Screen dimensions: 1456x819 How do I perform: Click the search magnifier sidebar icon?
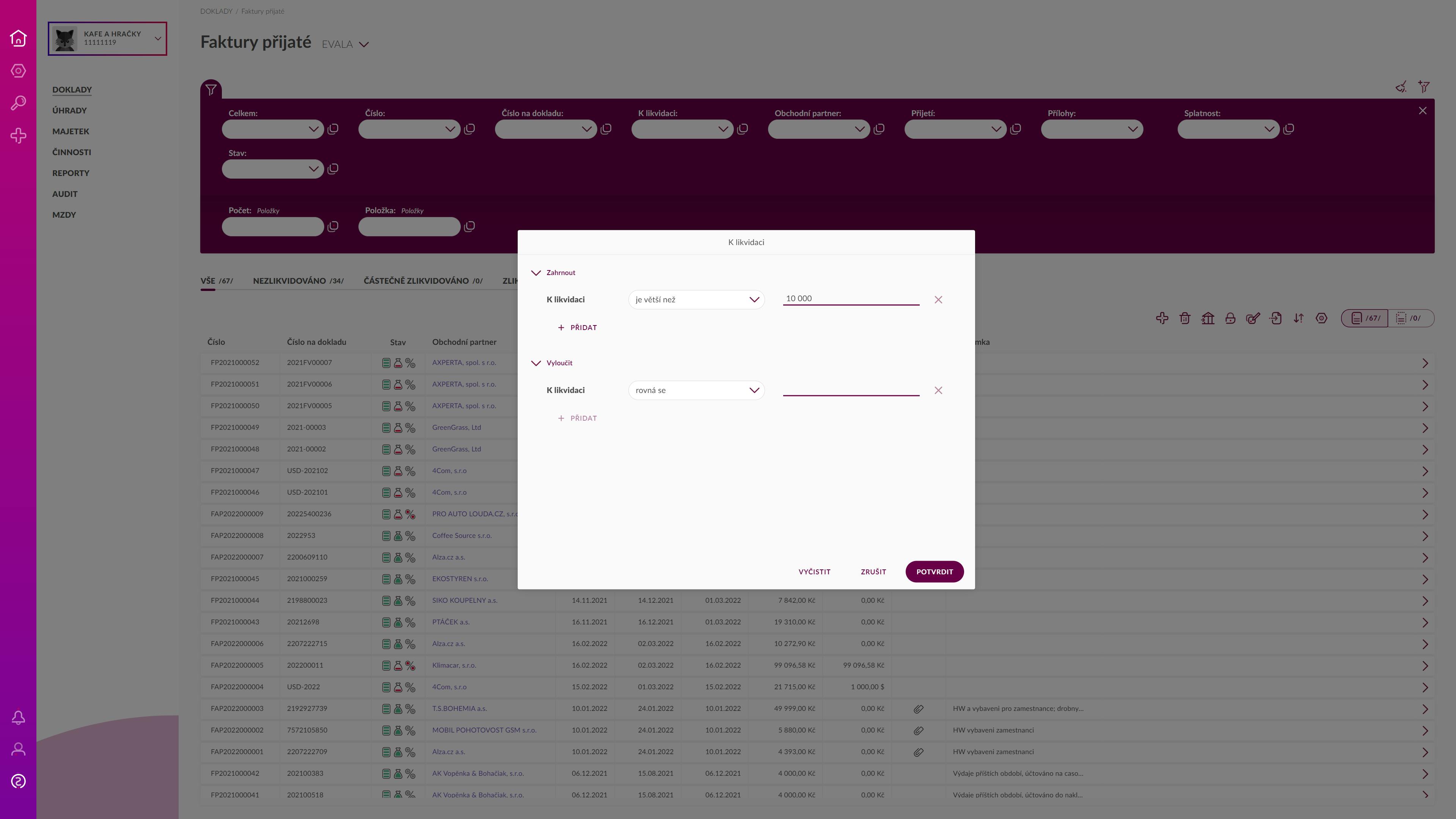point(18,103)
